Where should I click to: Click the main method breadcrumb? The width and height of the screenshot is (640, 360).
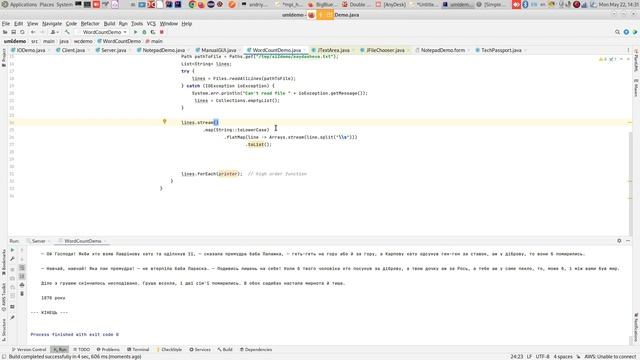pyautogui.click(x=154, y=41)
